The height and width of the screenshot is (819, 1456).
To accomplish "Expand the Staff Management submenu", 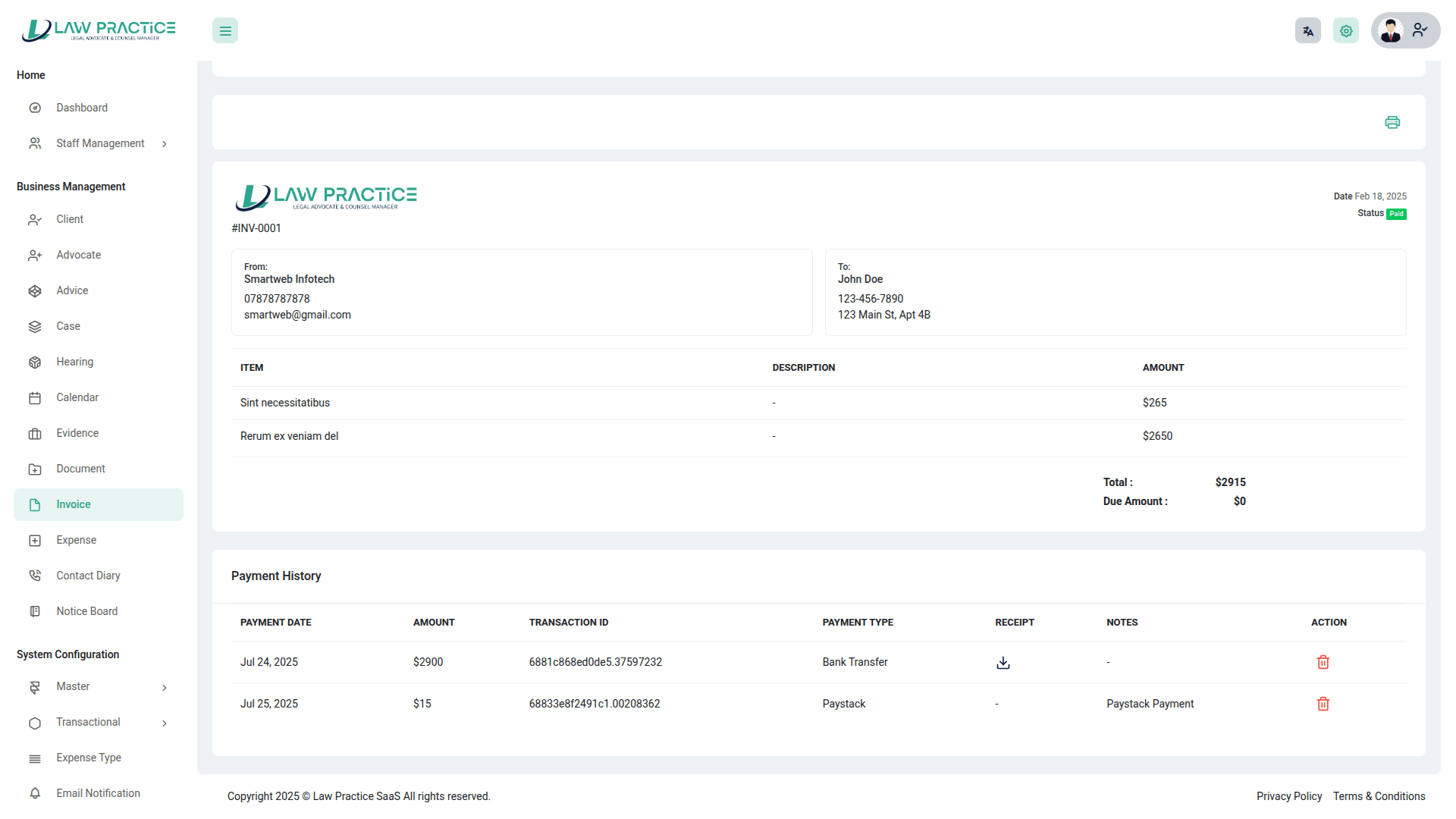I will (99, 143).
